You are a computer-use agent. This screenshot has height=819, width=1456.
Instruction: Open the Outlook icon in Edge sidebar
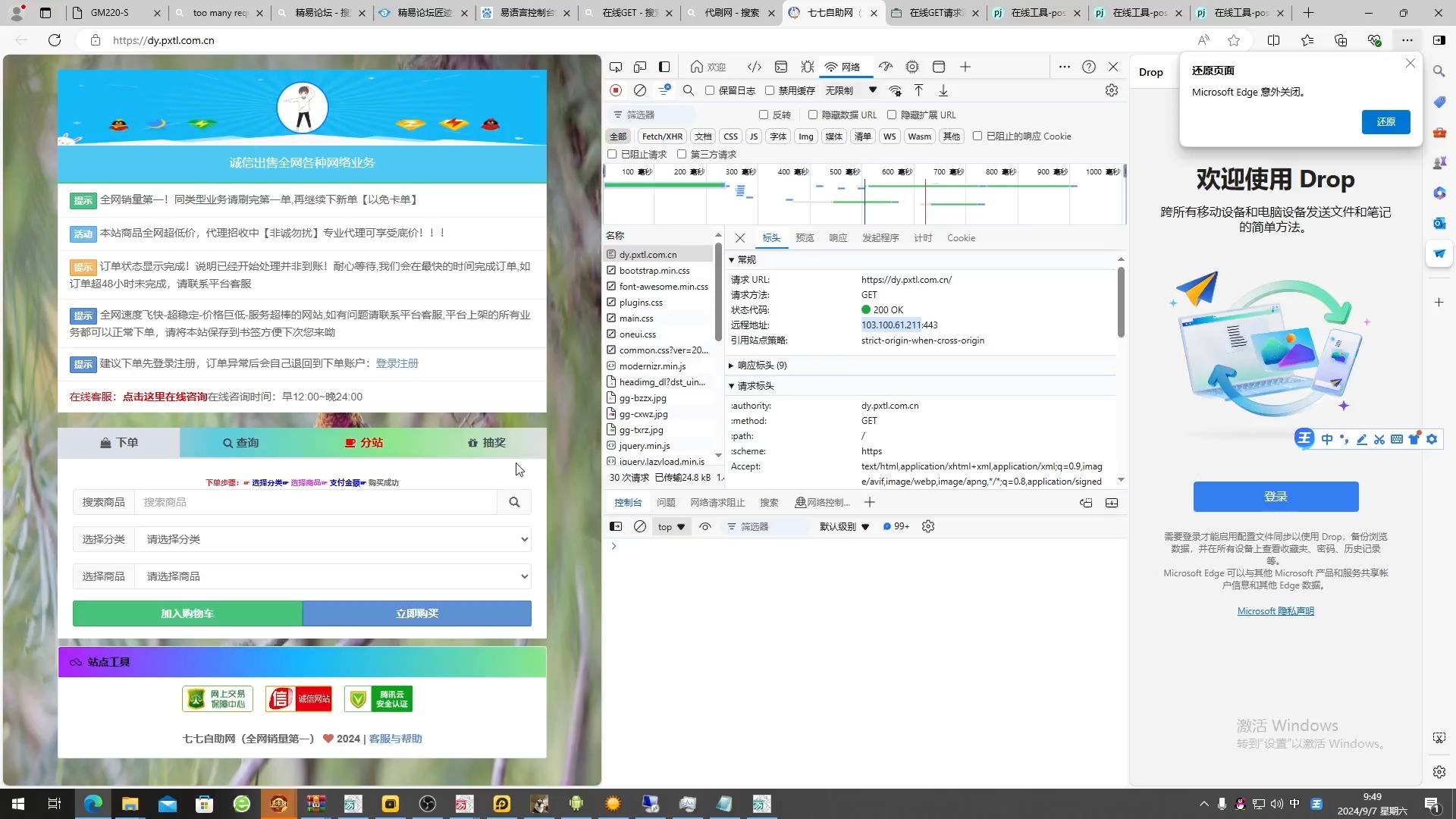coord(1439,223)
